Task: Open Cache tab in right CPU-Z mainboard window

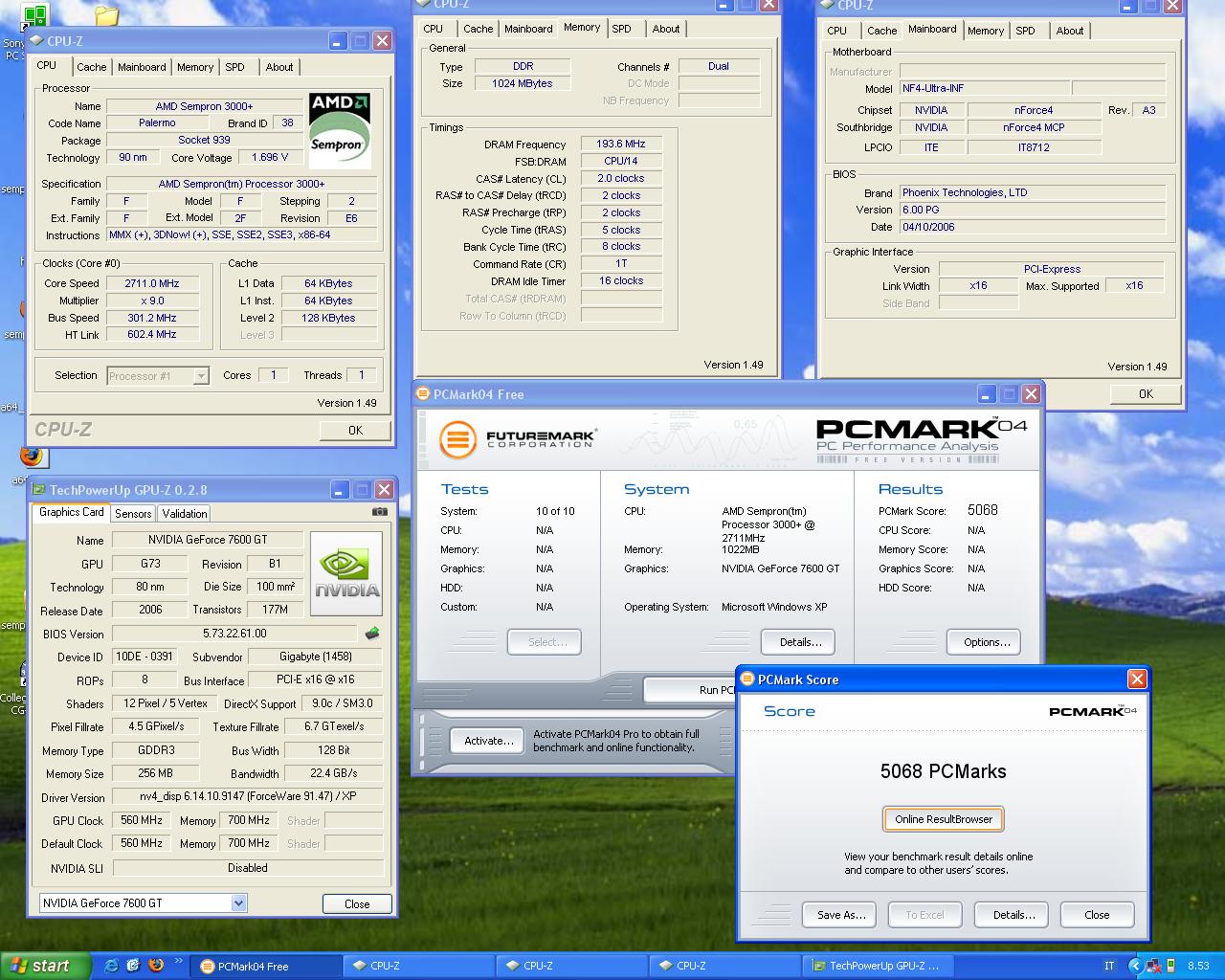Action: pyautogui.click(x=882, y=31)
